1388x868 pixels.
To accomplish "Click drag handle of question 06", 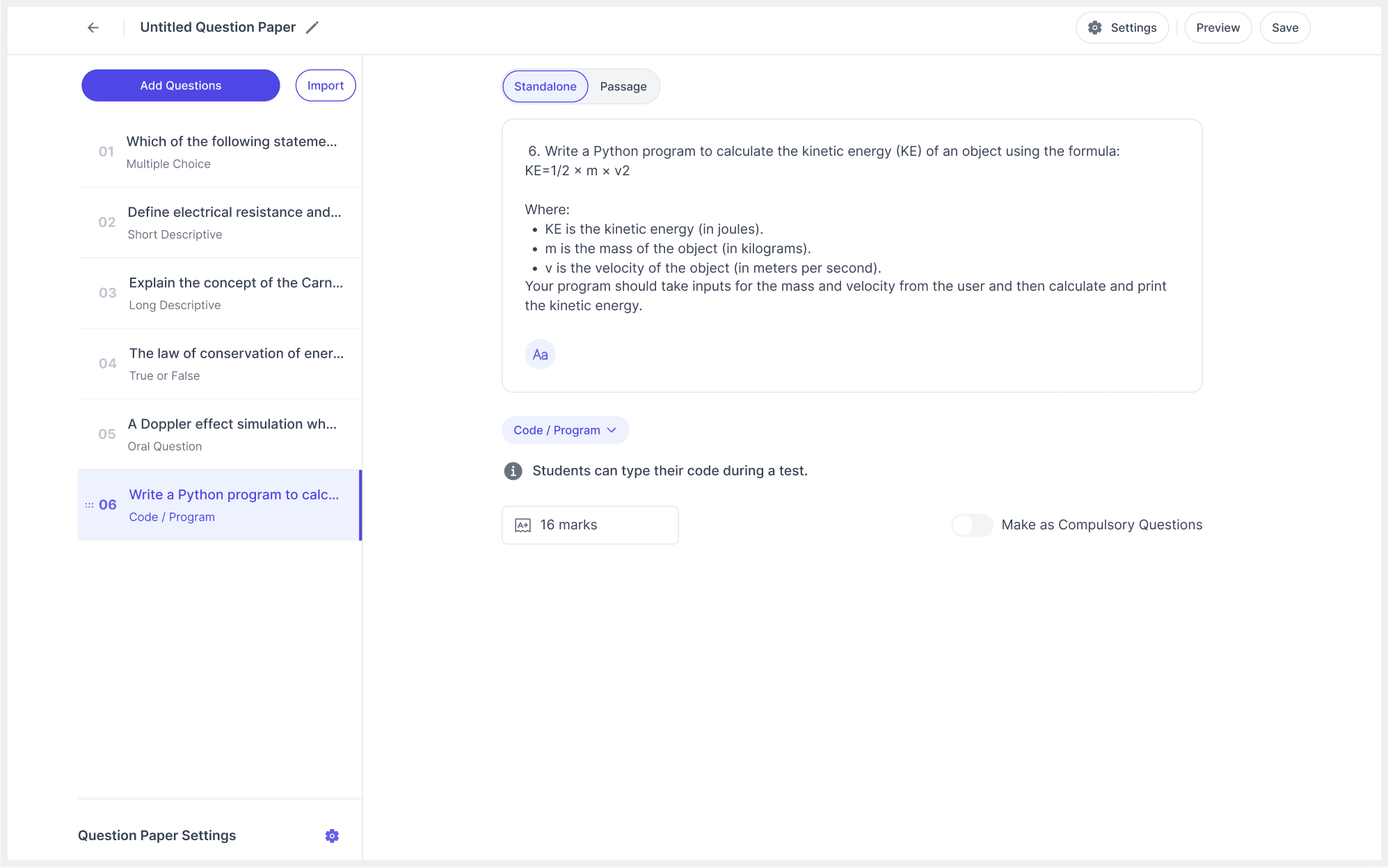I will pos(89,505).
